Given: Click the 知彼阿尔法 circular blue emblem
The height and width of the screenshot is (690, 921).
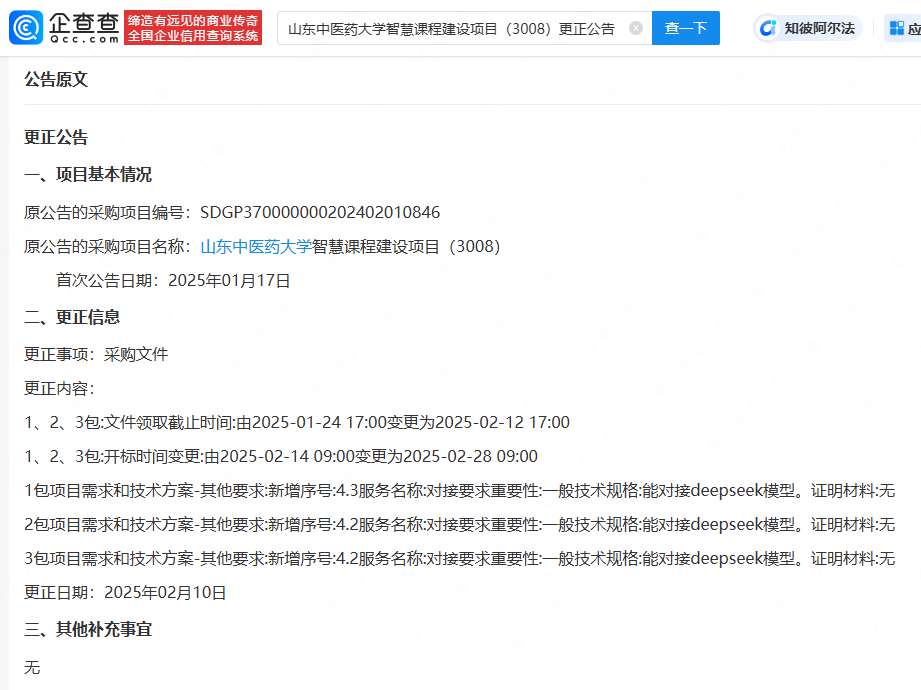Looking at the screenshot, I should tap(768, 27).
